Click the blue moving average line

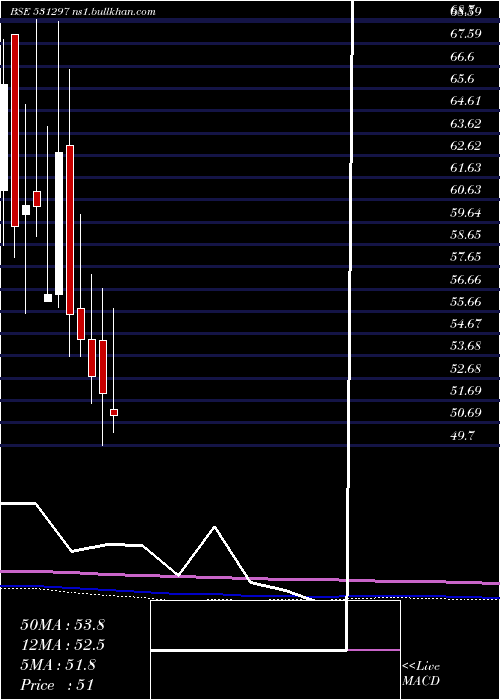pyautogui.click(x=250, y=593)
